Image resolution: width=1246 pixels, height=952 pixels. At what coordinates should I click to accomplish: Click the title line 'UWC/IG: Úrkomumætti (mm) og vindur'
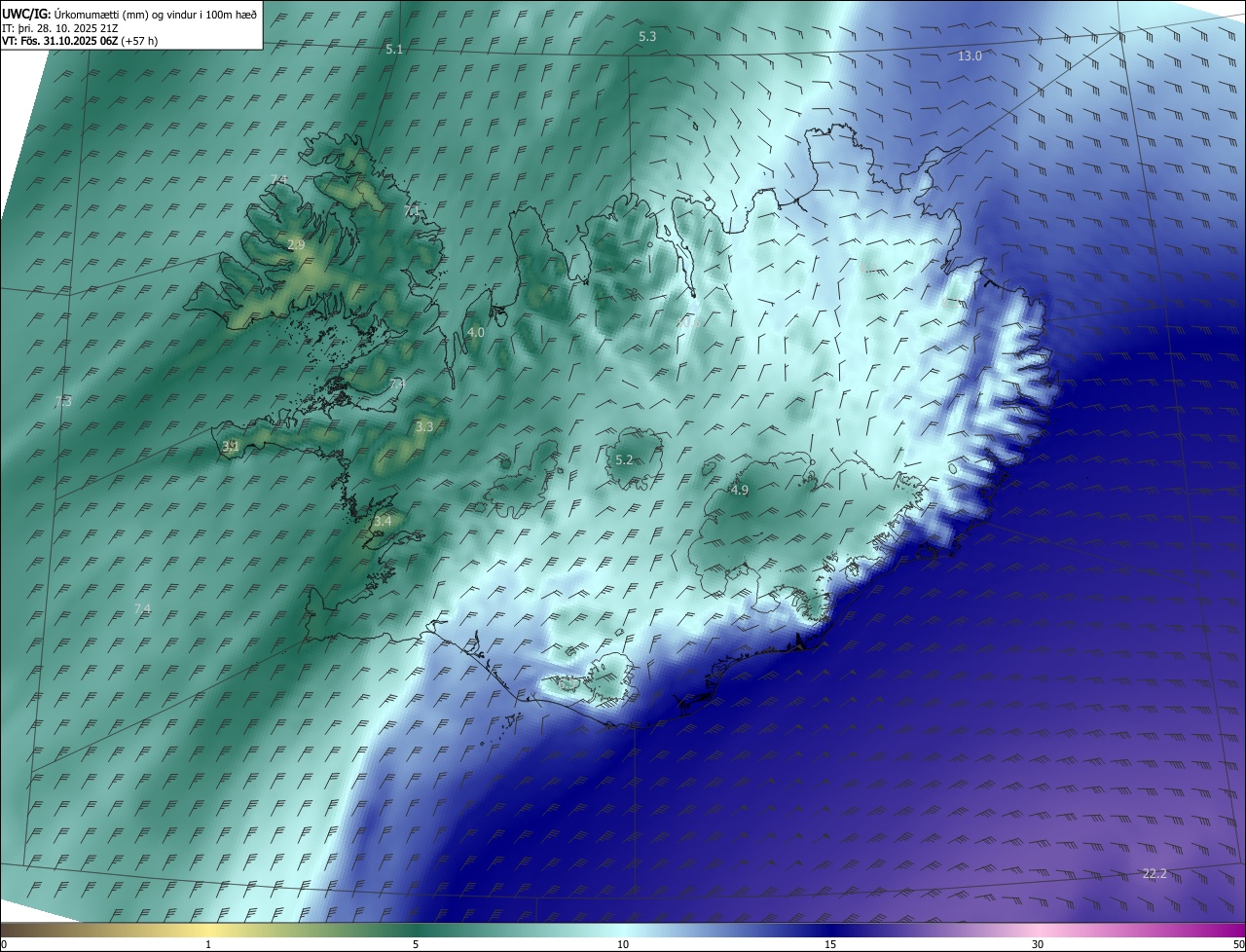[x=129, y=14]
